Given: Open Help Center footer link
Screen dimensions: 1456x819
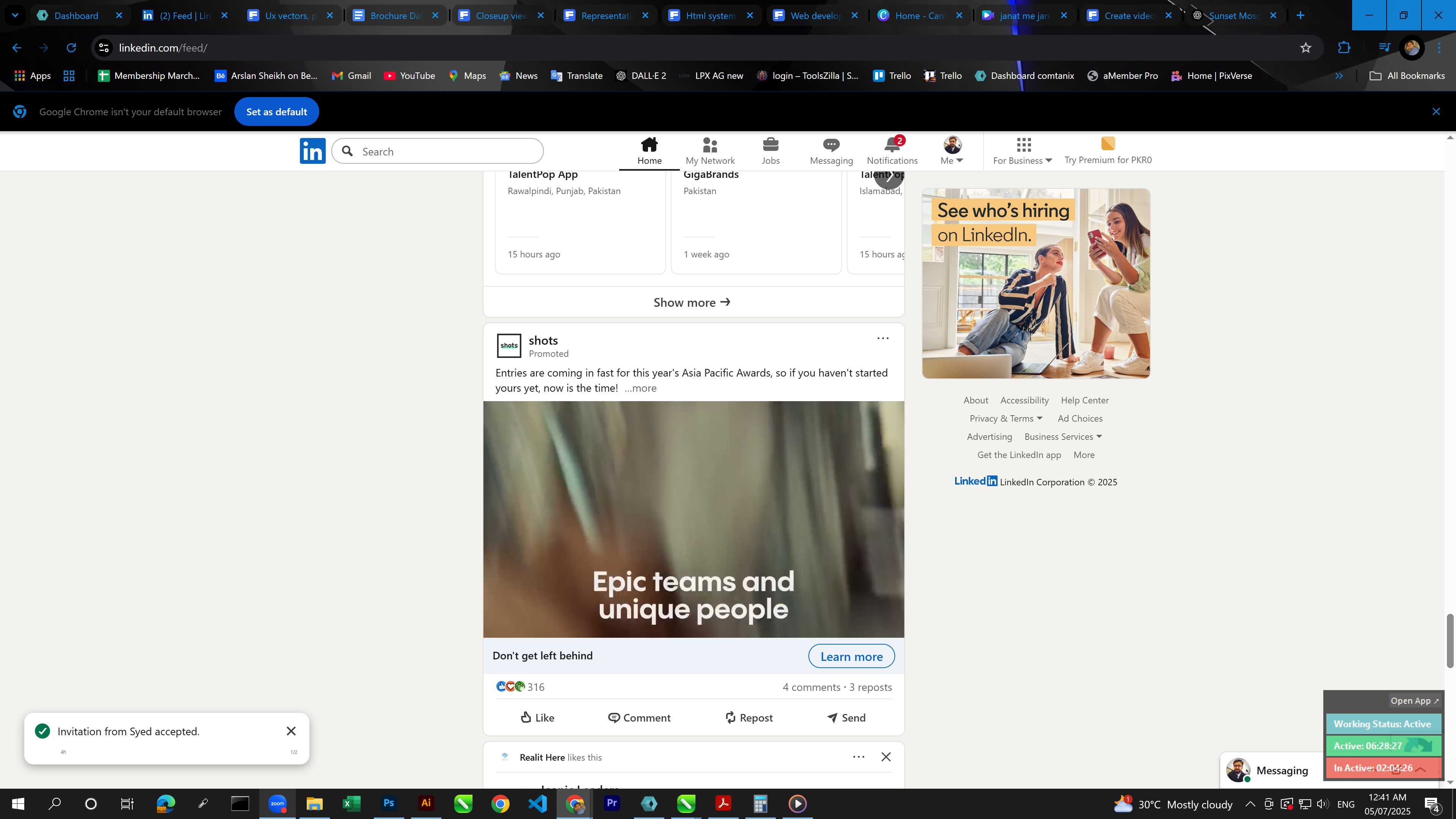Looking at the screenshot, I should (x=1084, y=401).
